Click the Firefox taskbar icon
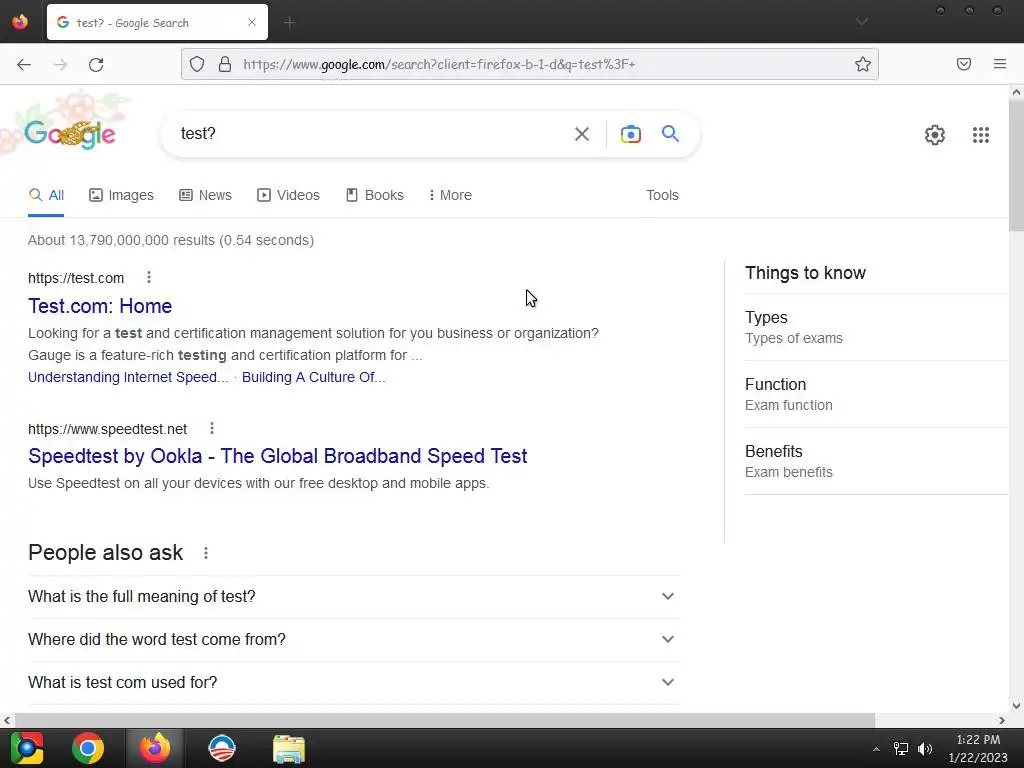The image size is (1024, 768). (155, 748)
